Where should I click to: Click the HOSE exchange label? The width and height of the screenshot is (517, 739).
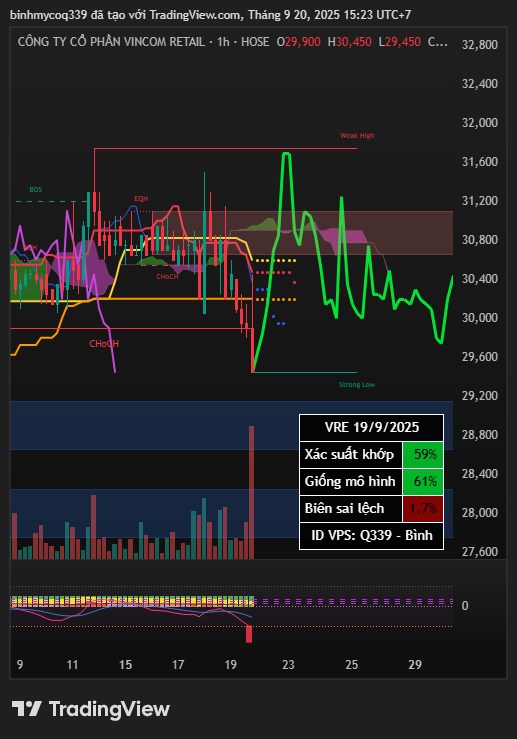(255, 42)
